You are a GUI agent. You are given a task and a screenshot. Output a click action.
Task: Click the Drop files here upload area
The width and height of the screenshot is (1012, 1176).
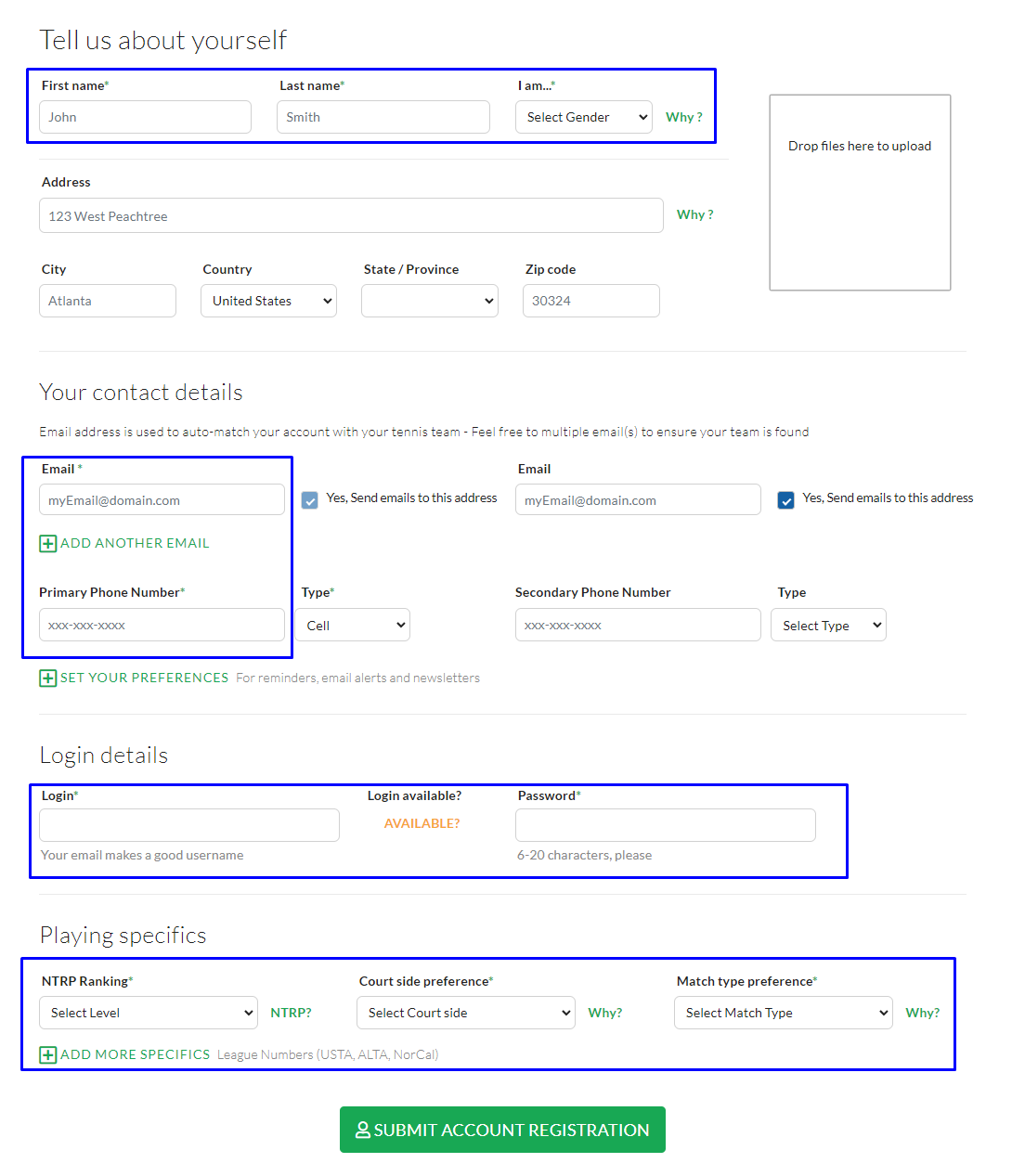click(x=860, y=192)
